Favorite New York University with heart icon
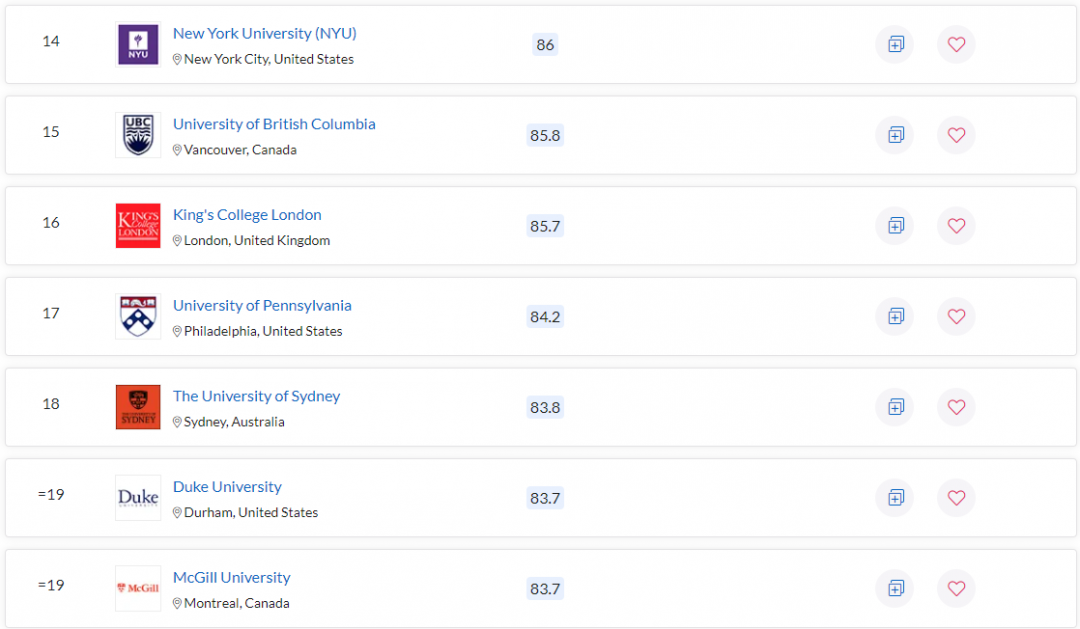The image size is (1080, 629). pyautogui.click(x=956, y=45)
